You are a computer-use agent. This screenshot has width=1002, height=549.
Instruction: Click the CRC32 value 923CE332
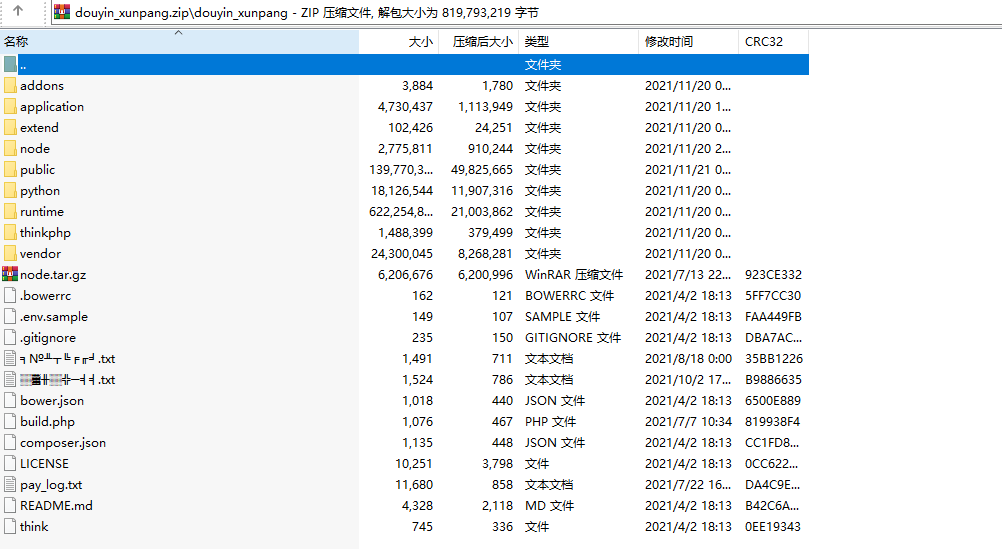pyautogui.click(x=773, y=275)
